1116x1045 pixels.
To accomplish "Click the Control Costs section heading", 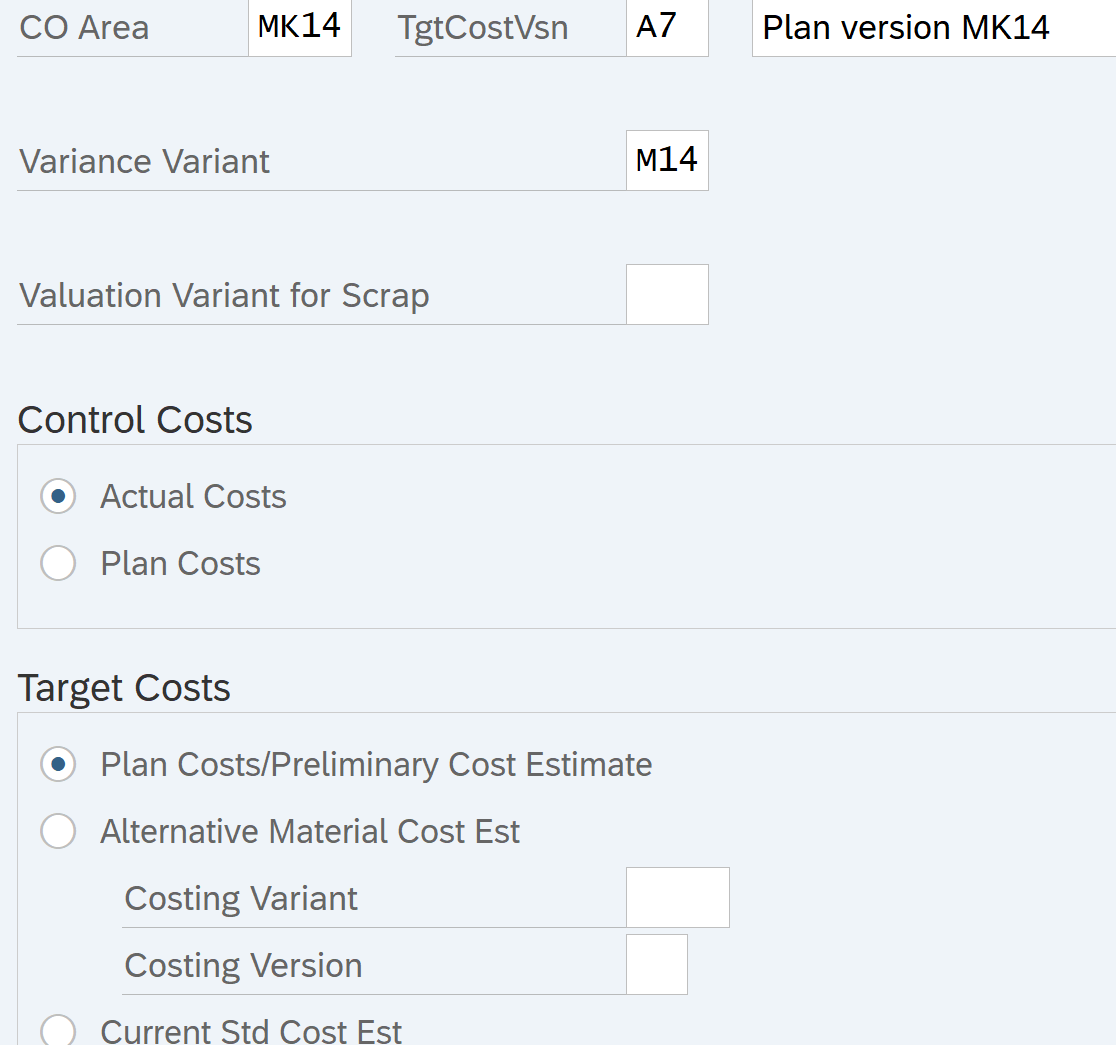I will pyautogui.click(x=135, y=420).
